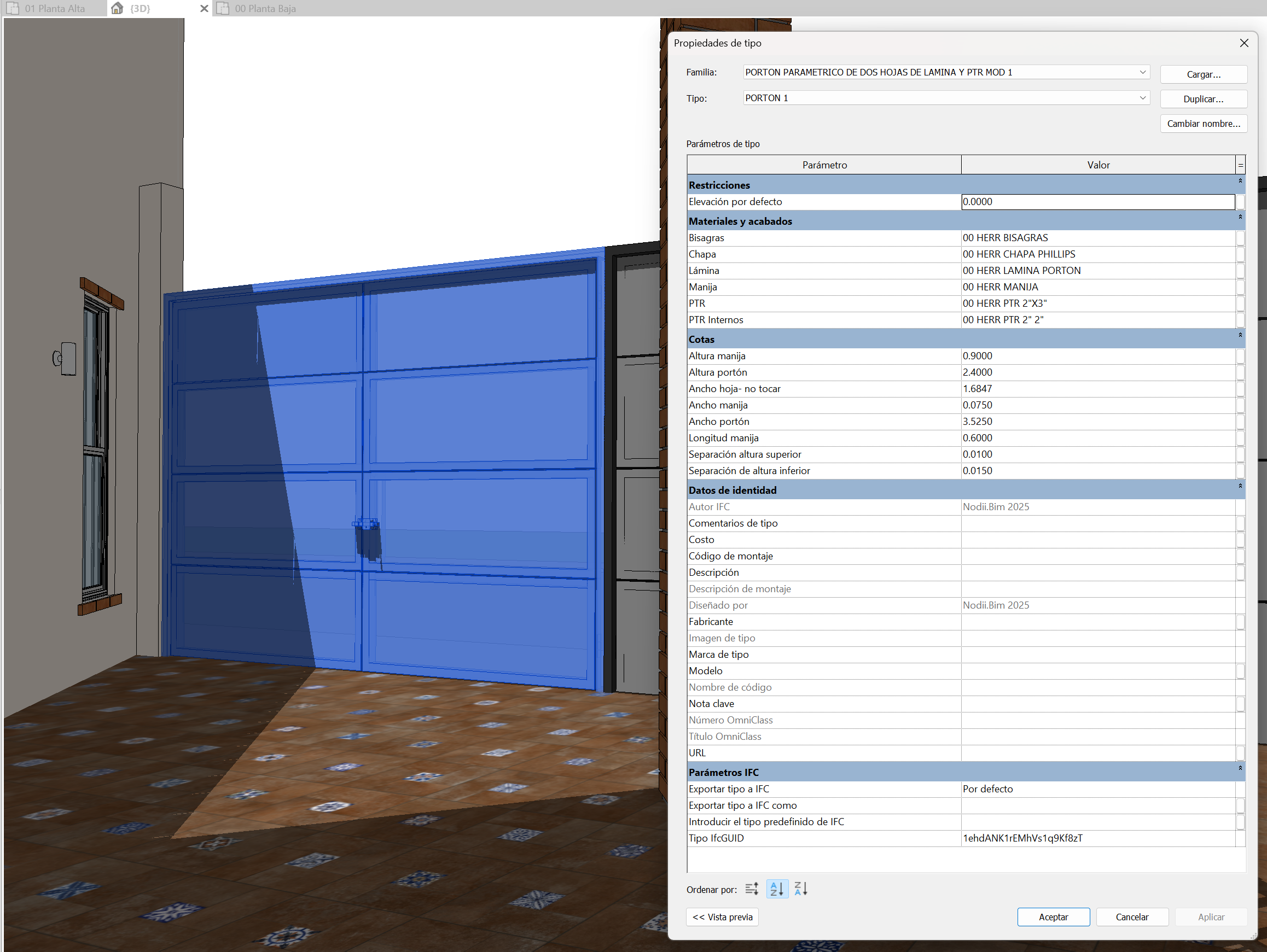Click the Descripción value cell
This screenshot has height=952, width=1267.
pos(1098,573)
